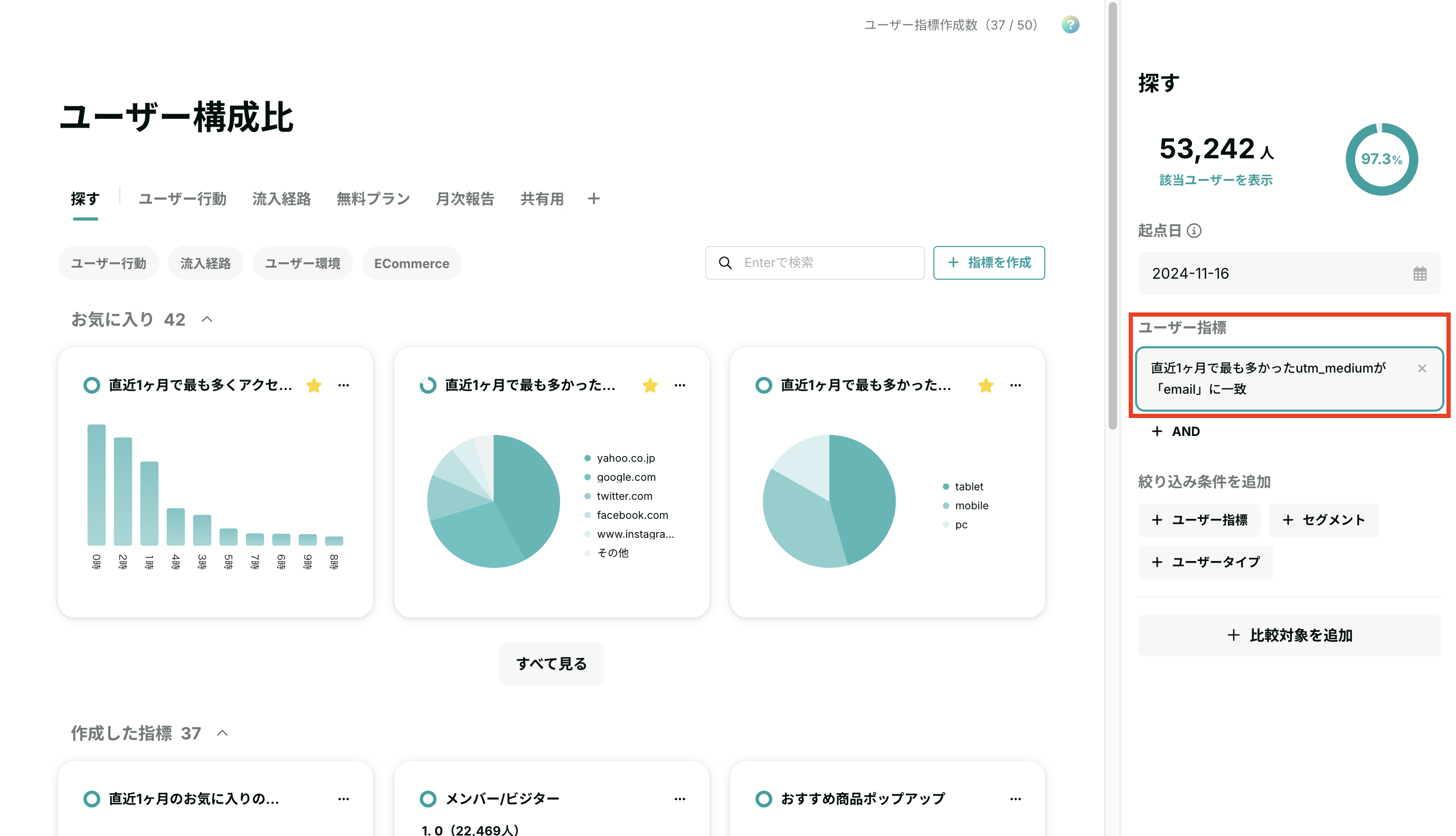The height and width of the screenshot is (836, 1456).
Task: Select the ring icon of おすすめ商品ポップアップ card
Action: click(x=763, y=799)
